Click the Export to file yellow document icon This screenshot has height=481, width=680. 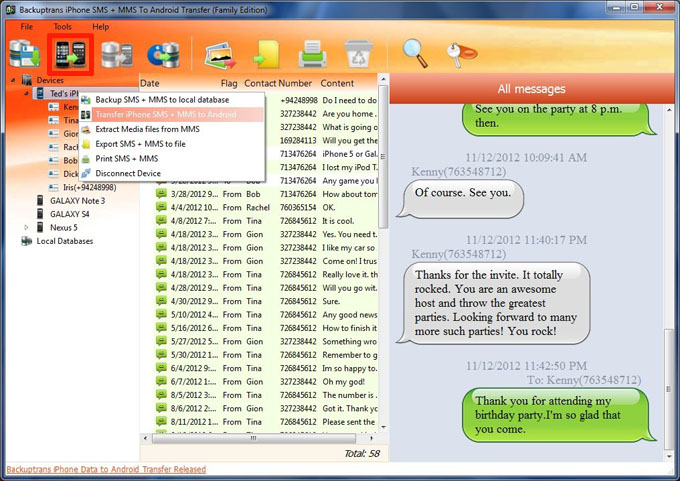coord(266,54)
